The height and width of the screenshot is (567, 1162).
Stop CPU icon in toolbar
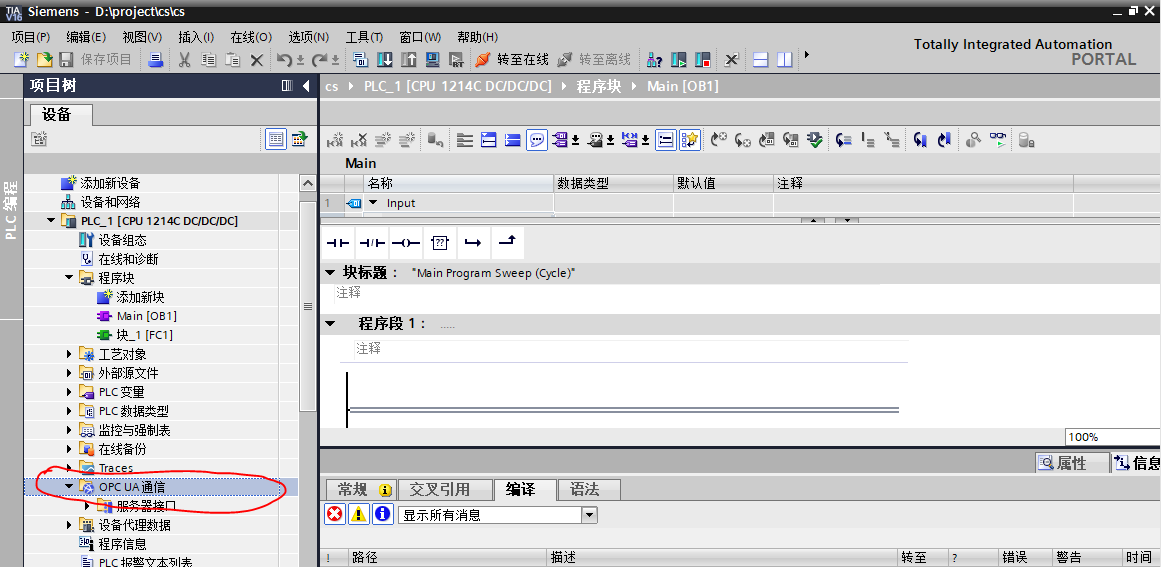pyautogui.click(x=703, y=60)
